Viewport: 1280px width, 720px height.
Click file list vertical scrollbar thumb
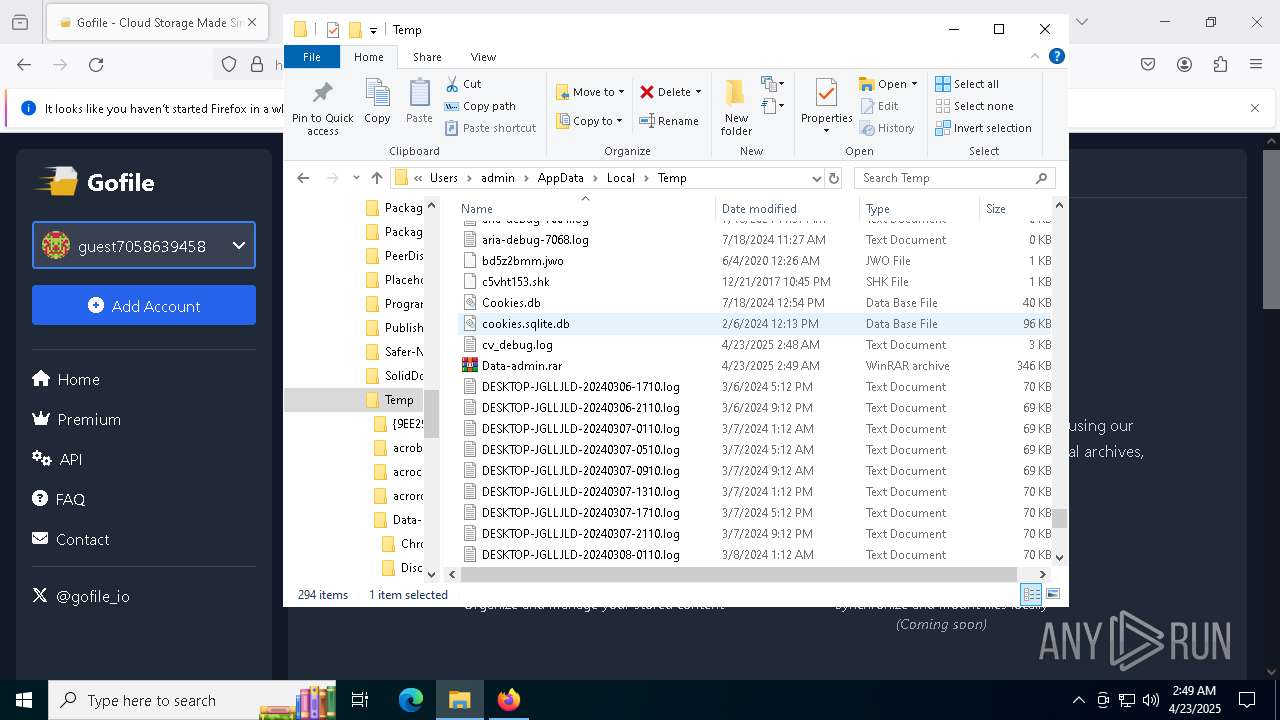pyautogui.click(x=1060, y=518)
